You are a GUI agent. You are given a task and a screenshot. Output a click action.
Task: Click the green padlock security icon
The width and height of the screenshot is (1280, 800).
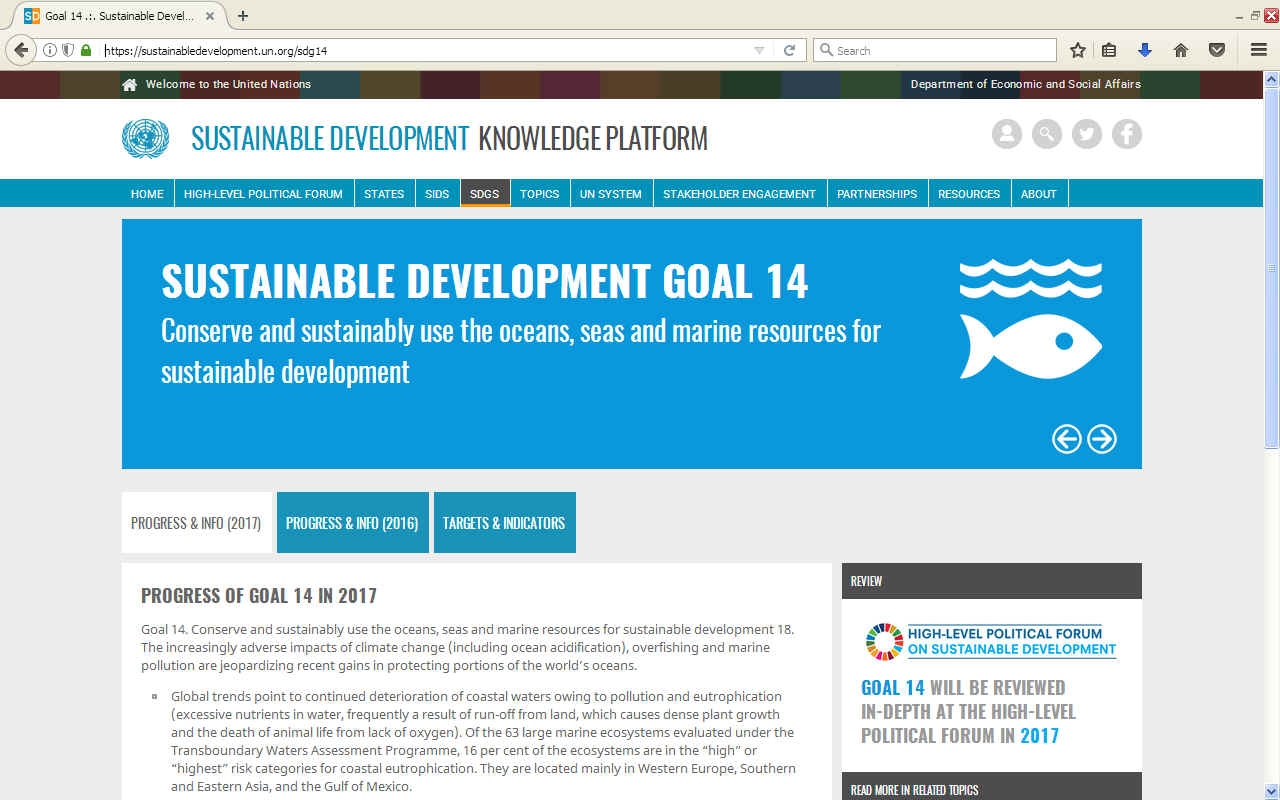(x=86, y=50)
